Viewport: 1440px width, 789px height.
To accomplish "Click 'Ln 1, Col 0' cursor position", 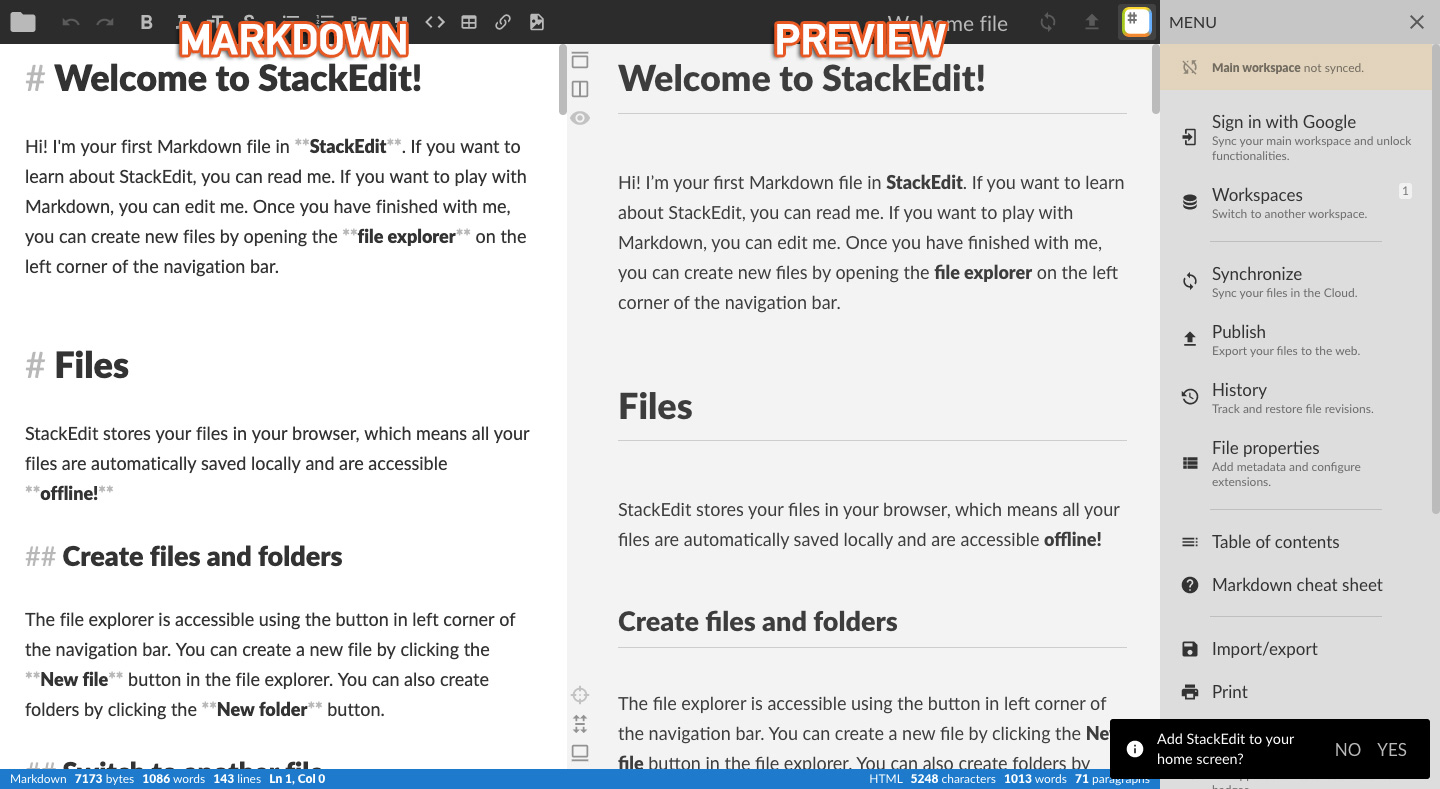I will [x=297, y=779].
